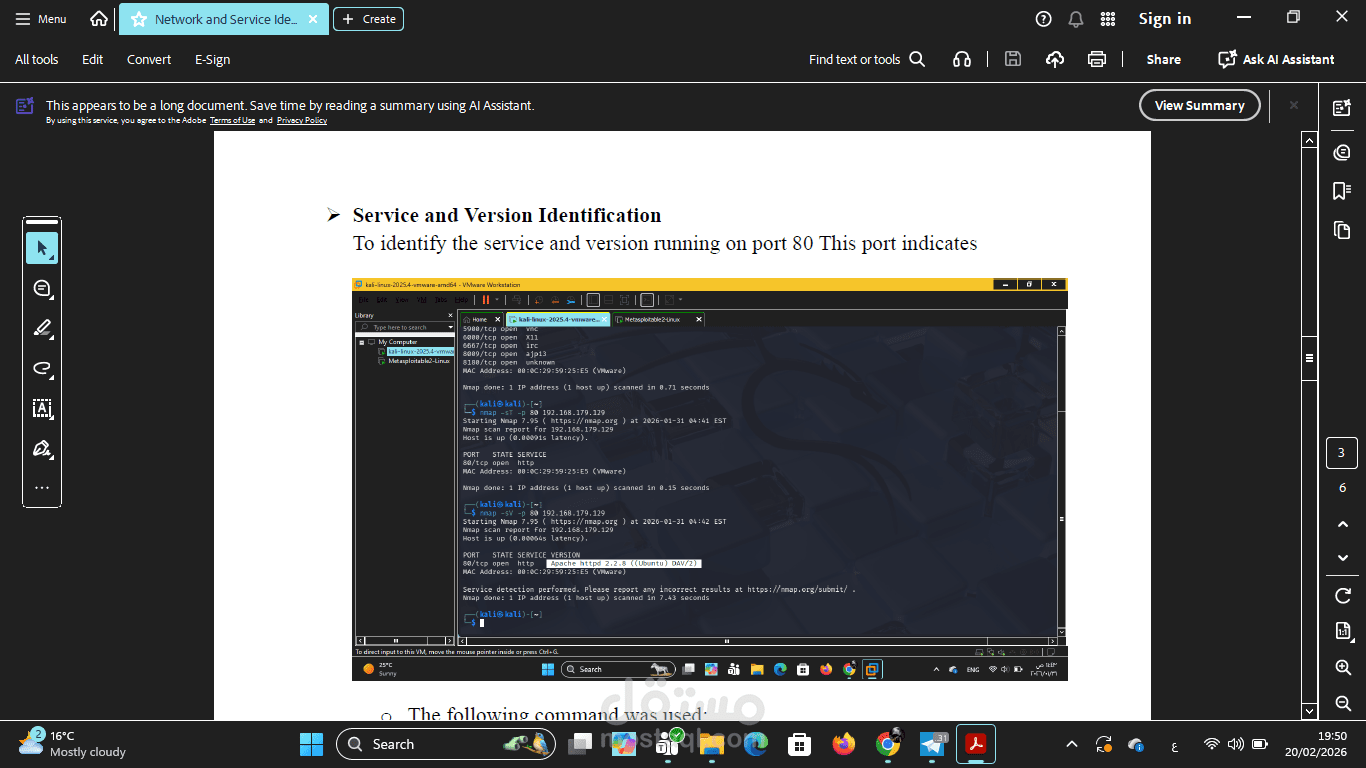
Task: Click the Share button
Action: 1164,59
